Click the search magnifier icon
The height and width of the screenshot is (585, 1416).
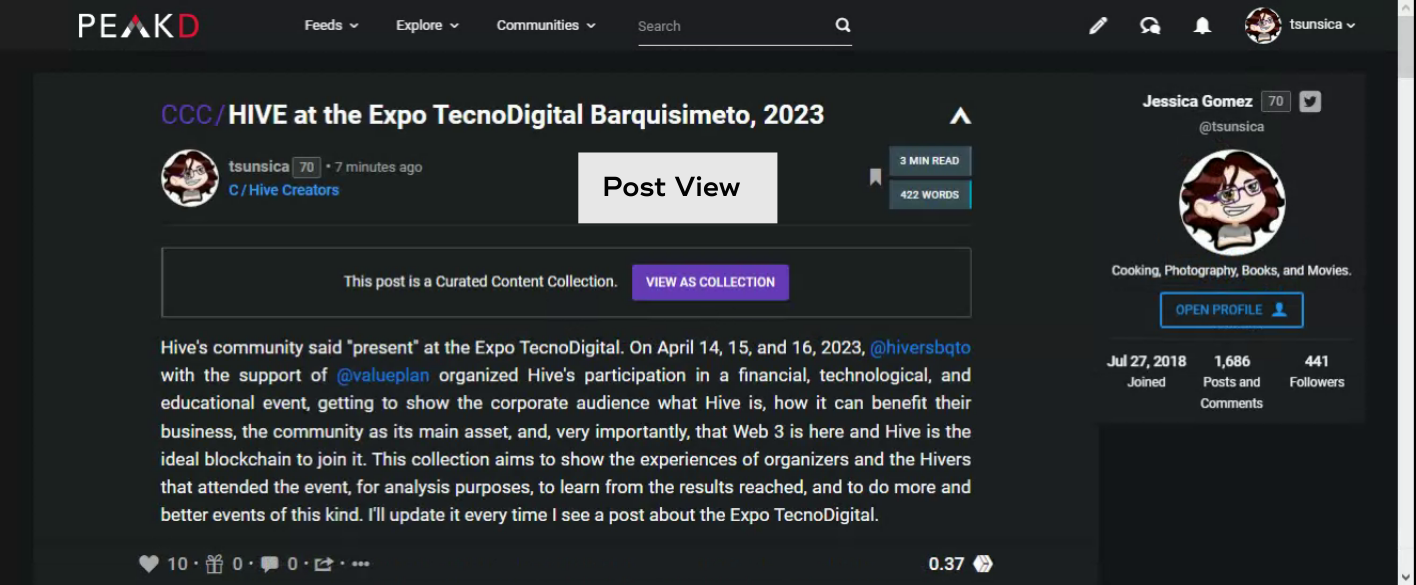[842, 25]
